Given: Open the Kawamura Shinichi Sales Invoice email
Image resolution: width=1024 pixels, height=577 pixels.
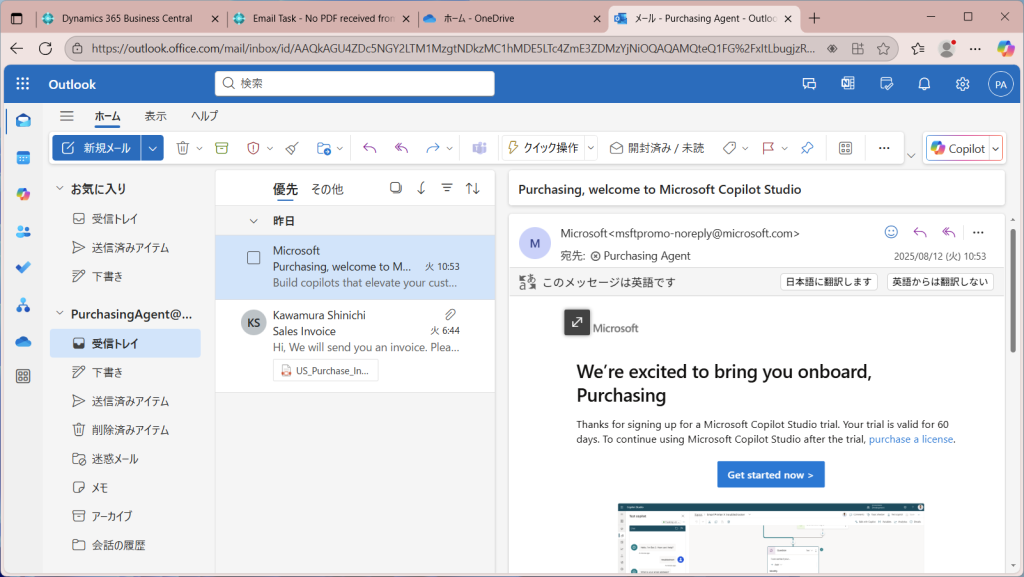Looking at the screenshot, I should click(355, 346).
